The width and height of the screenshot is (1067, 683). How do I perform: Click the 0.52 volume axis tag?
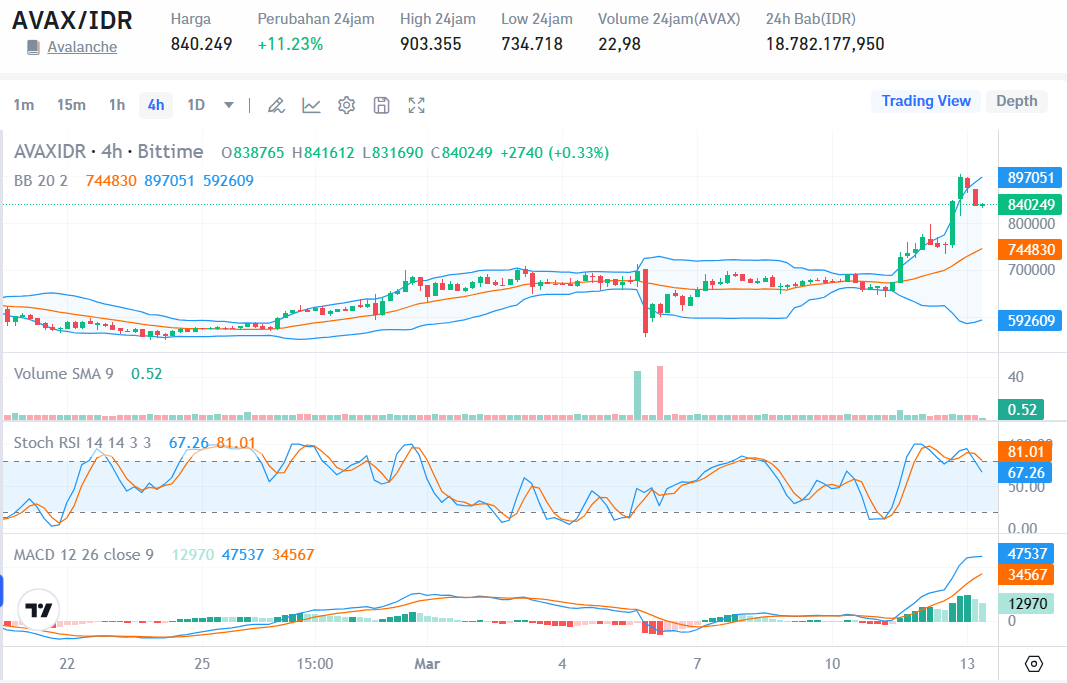point(1021,410)
